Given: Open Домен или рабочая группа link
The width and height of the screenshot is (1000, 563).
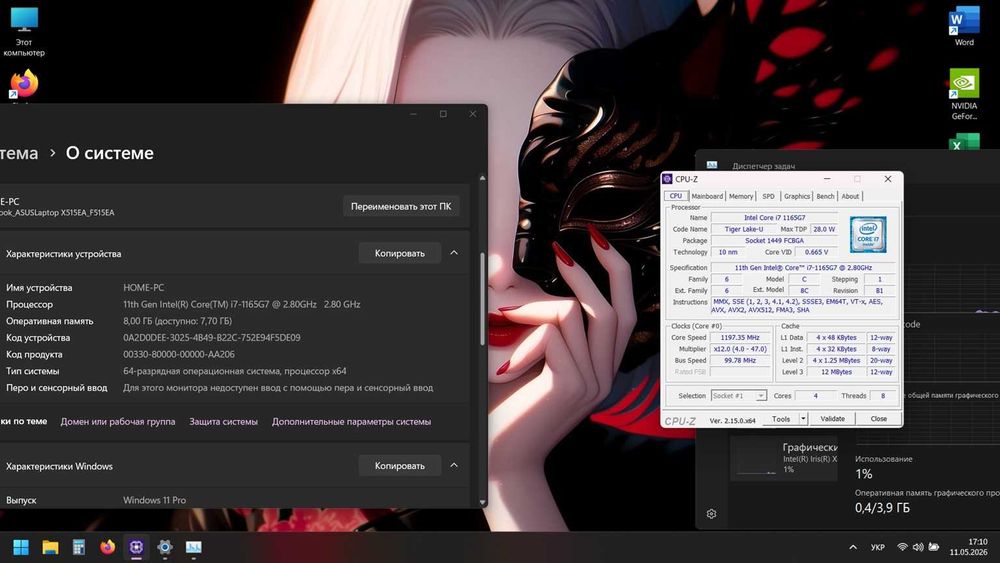Looking at the screenshot, I should click(118, 421).
